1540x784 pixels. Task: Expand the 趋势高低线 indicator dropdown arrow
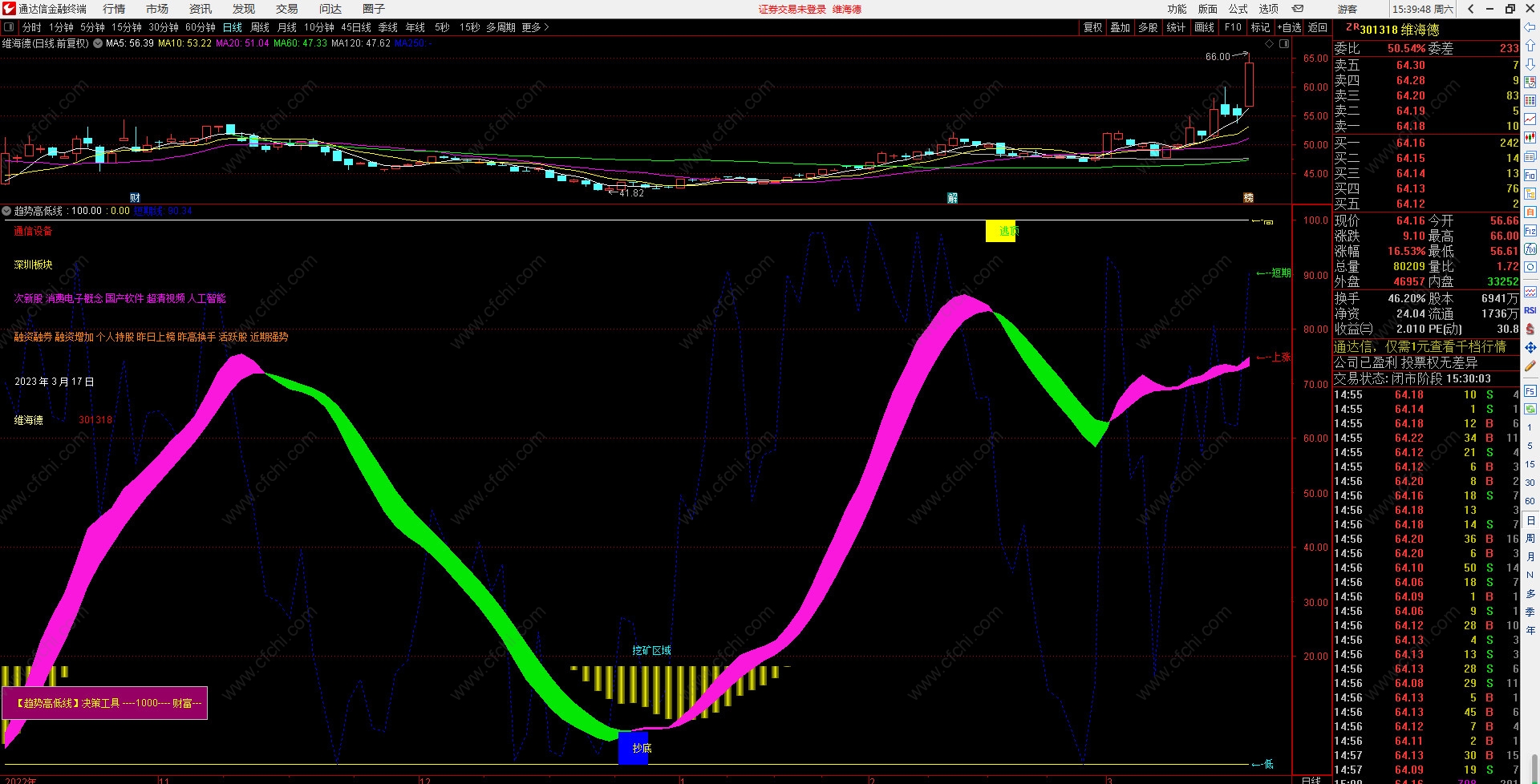point(6,211)
